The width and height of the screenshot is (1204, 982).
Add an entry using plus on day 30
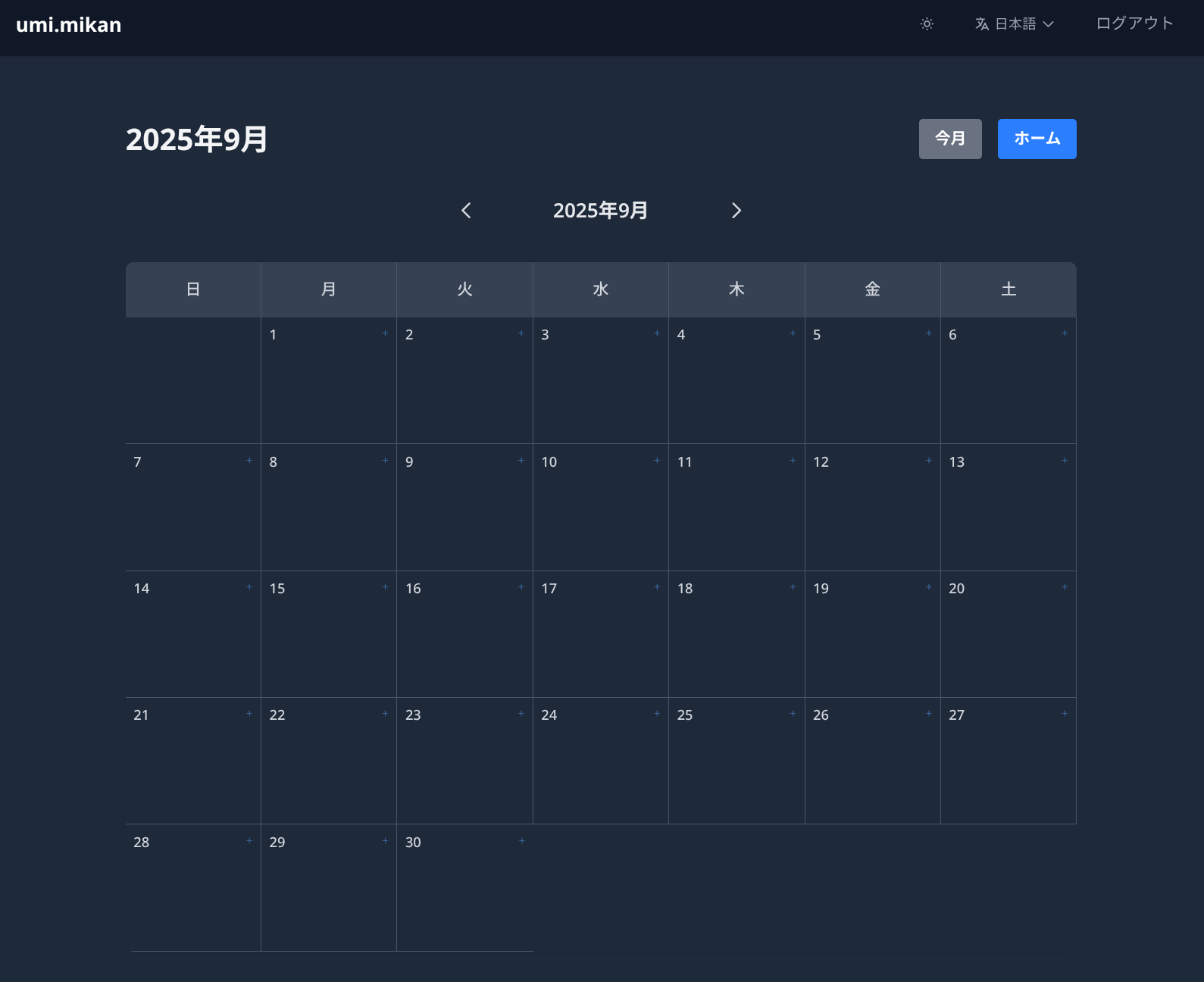(x=521, y=841)
